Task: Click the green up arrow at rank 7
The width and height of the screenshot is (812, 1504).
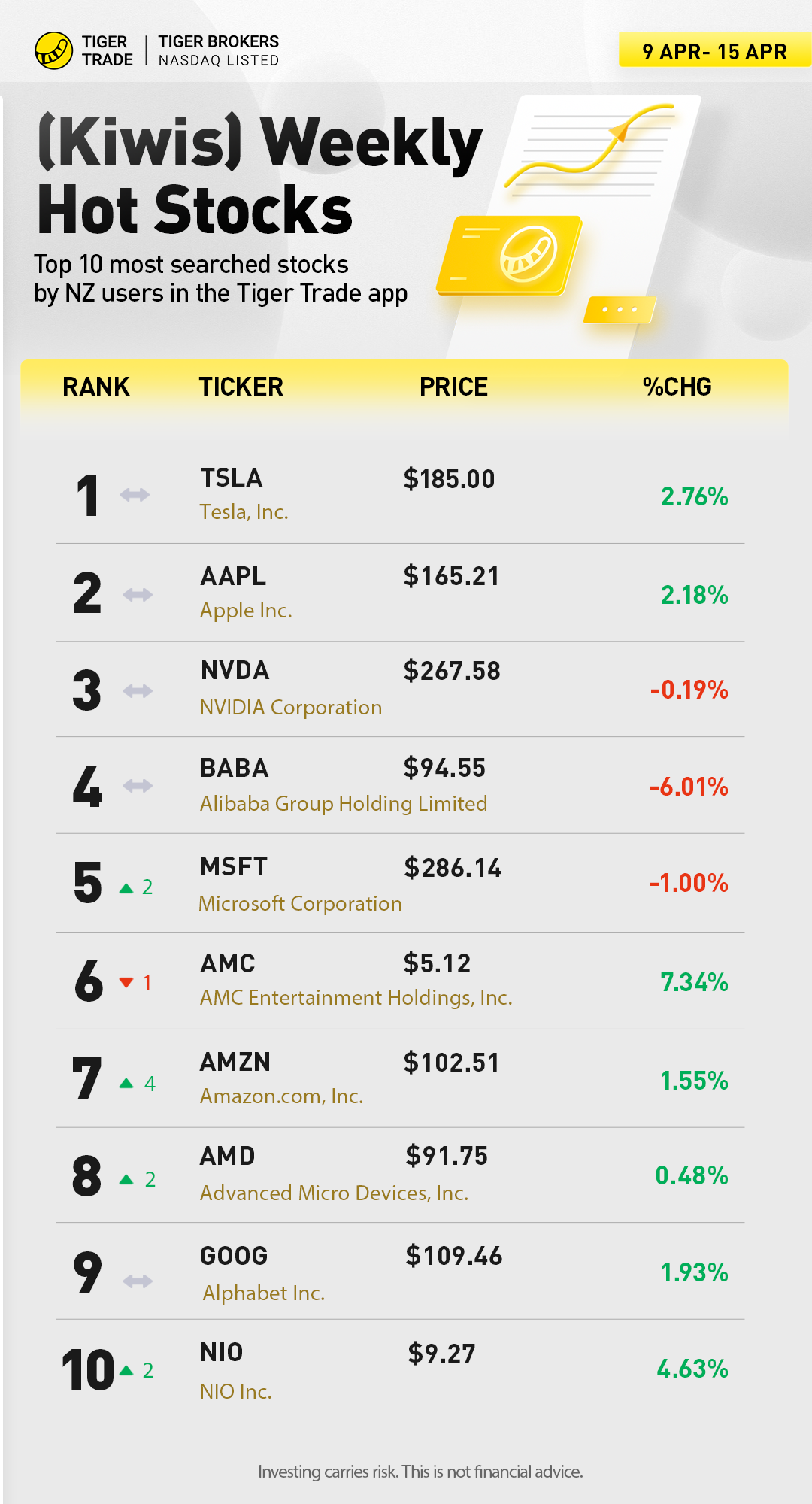Action: point(126,1083)
